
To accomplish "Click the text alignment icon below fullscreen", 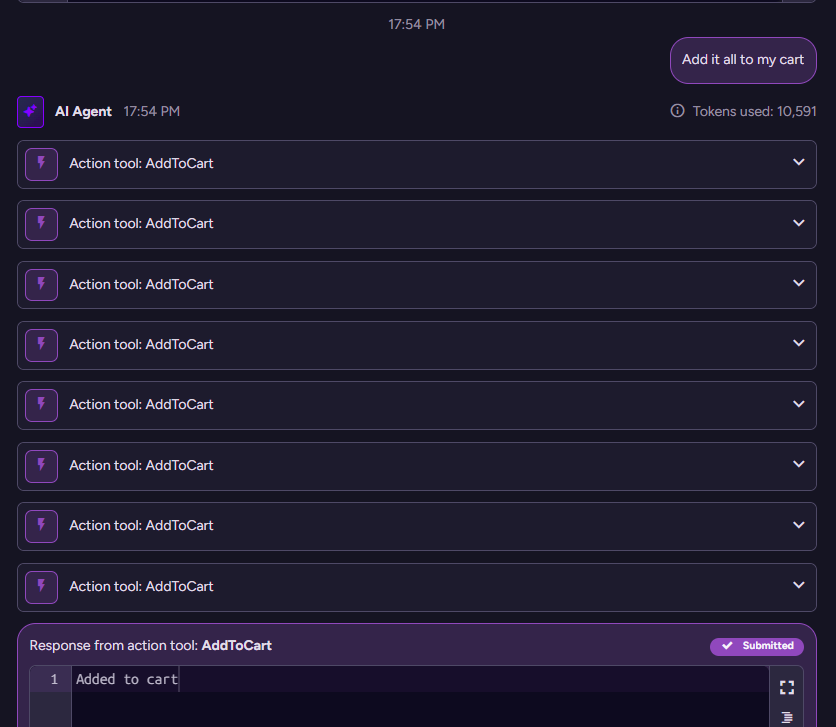I will 786,716.
